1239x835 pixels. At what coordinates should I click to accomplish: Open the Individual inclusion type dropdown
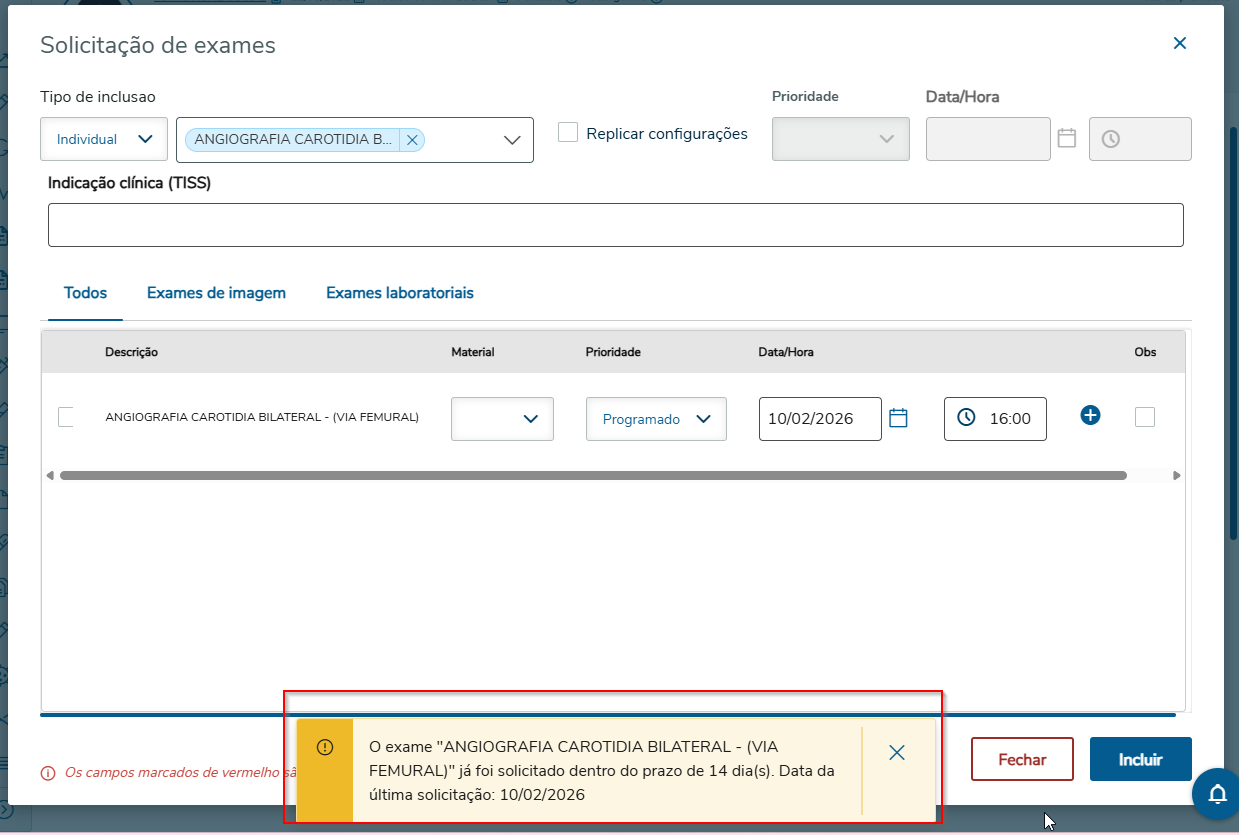tap(104, 139)
